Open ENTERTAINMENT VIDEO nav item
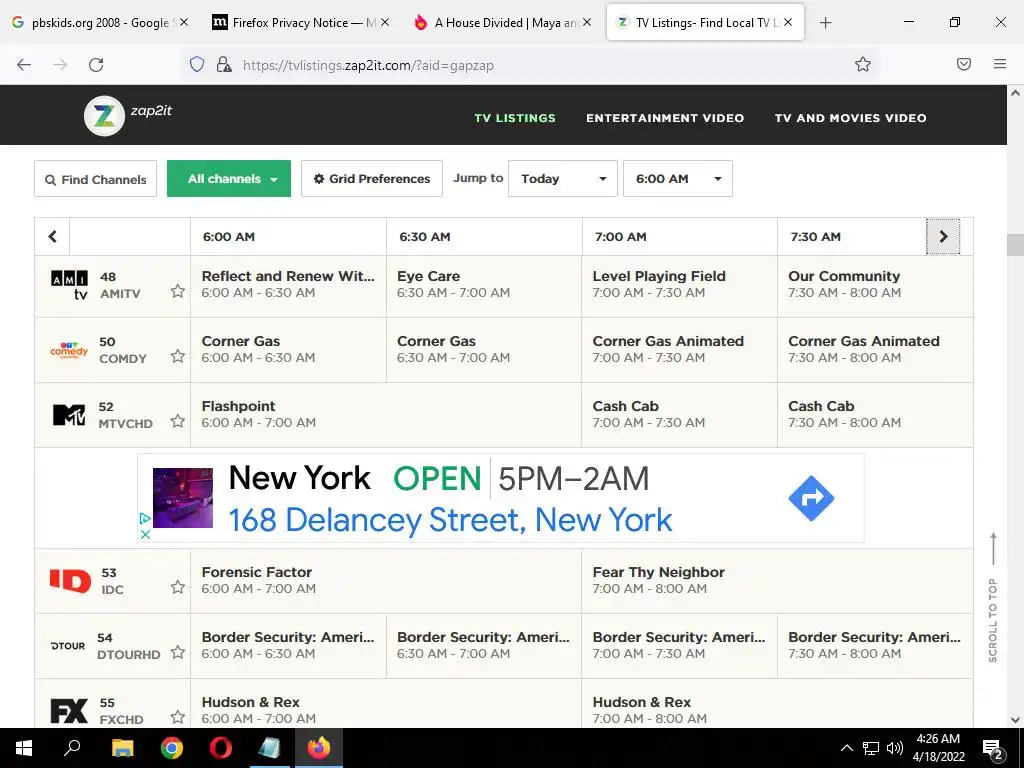Screen dimensions: 1024x768 click(x=665, y=118)
